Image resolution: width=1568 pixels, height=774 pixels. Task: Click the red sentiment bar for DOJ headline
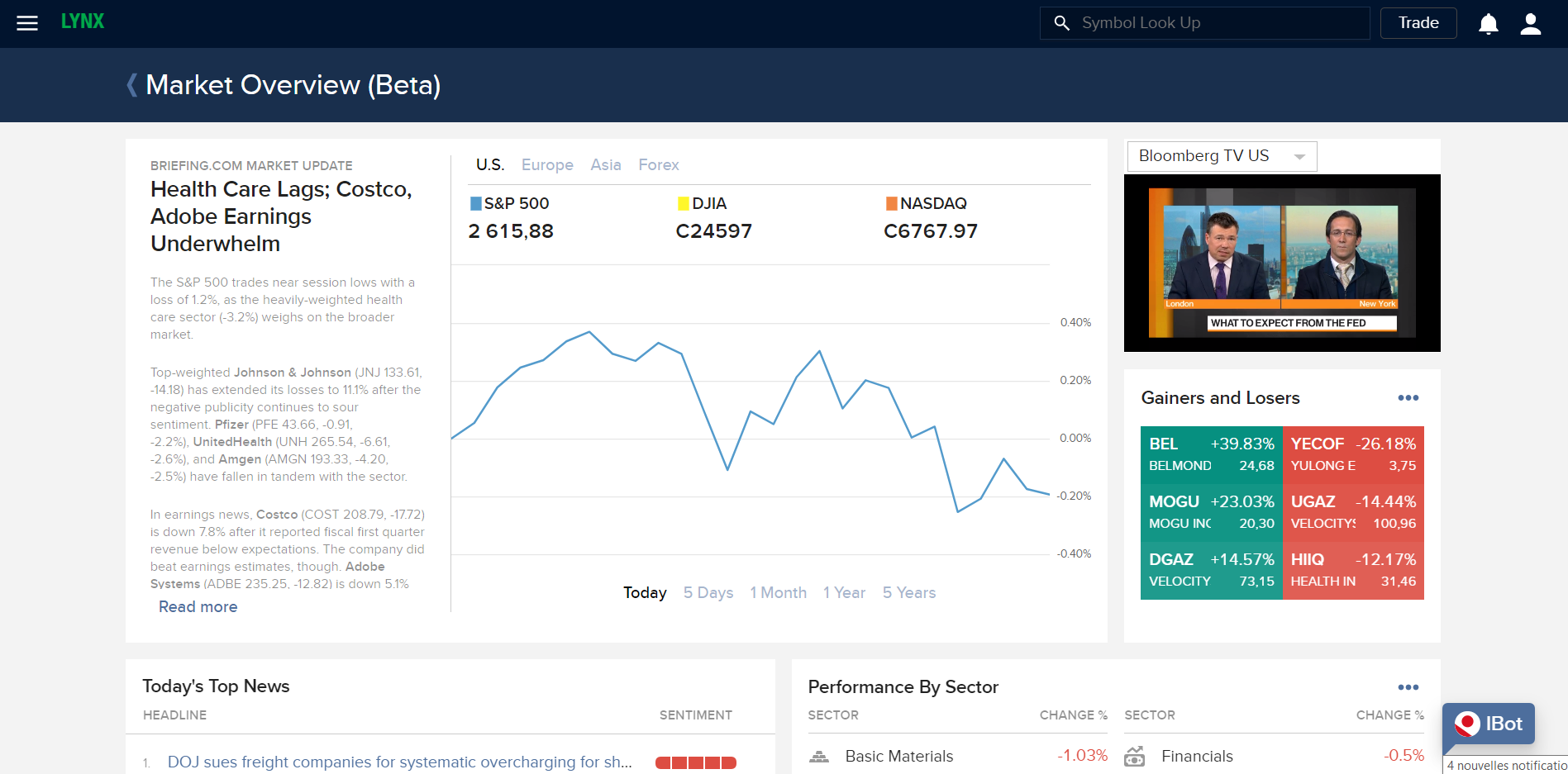click(695, 762)
